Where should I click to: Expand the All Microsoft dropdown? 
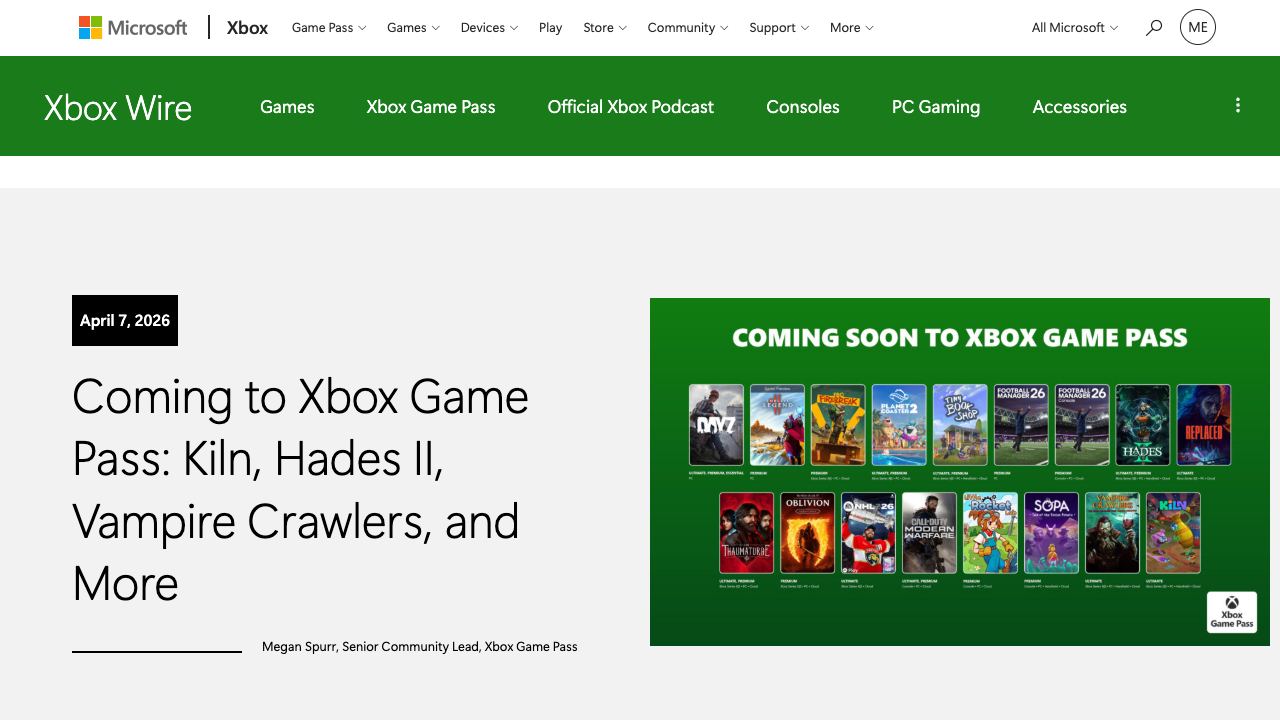1075,28
